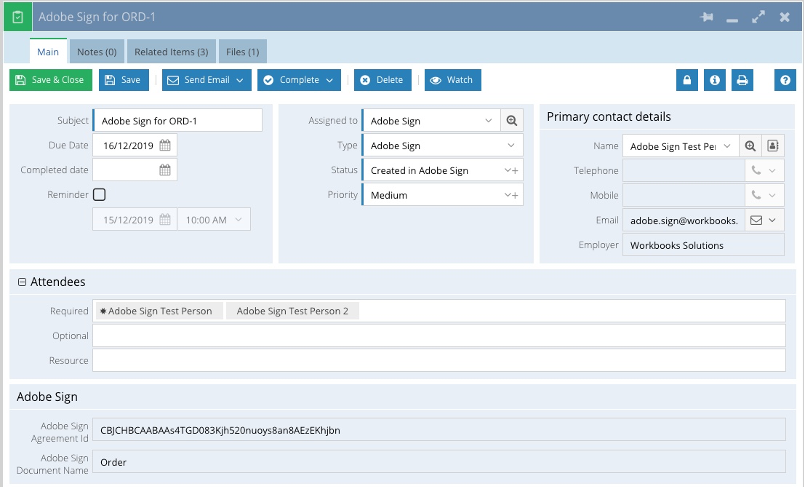The height and width of the screenshot is (487, 804).
Task: Open the Email options dropdown arrow
Action: pos(772,220)
